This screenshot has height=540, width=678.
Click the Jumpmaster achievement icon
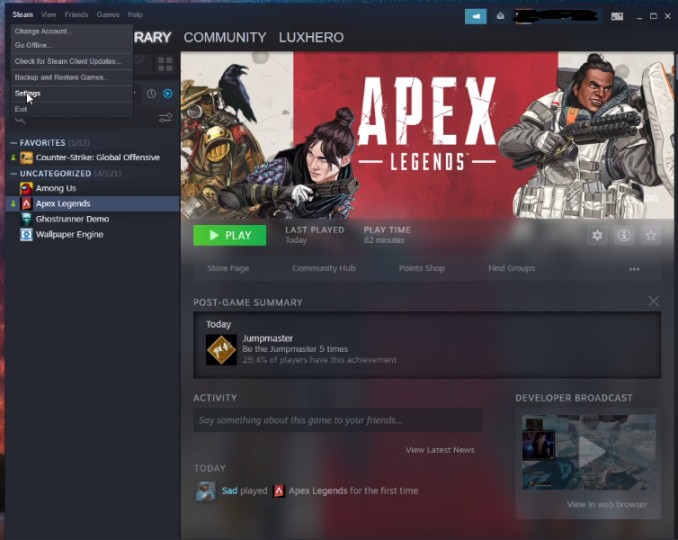(221, 350)
